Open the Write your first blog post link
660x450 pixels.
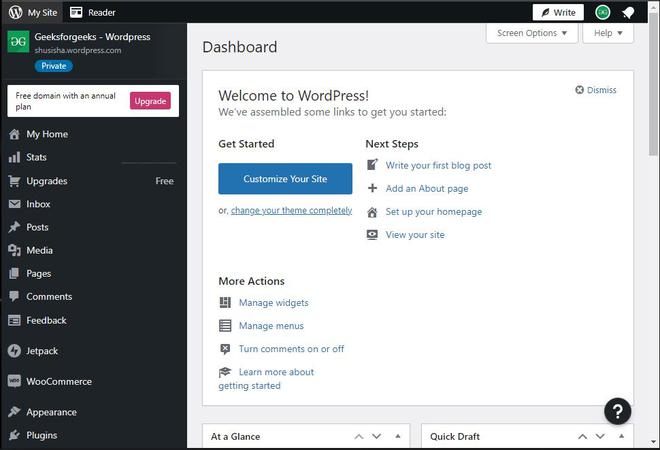click(439, 165)
